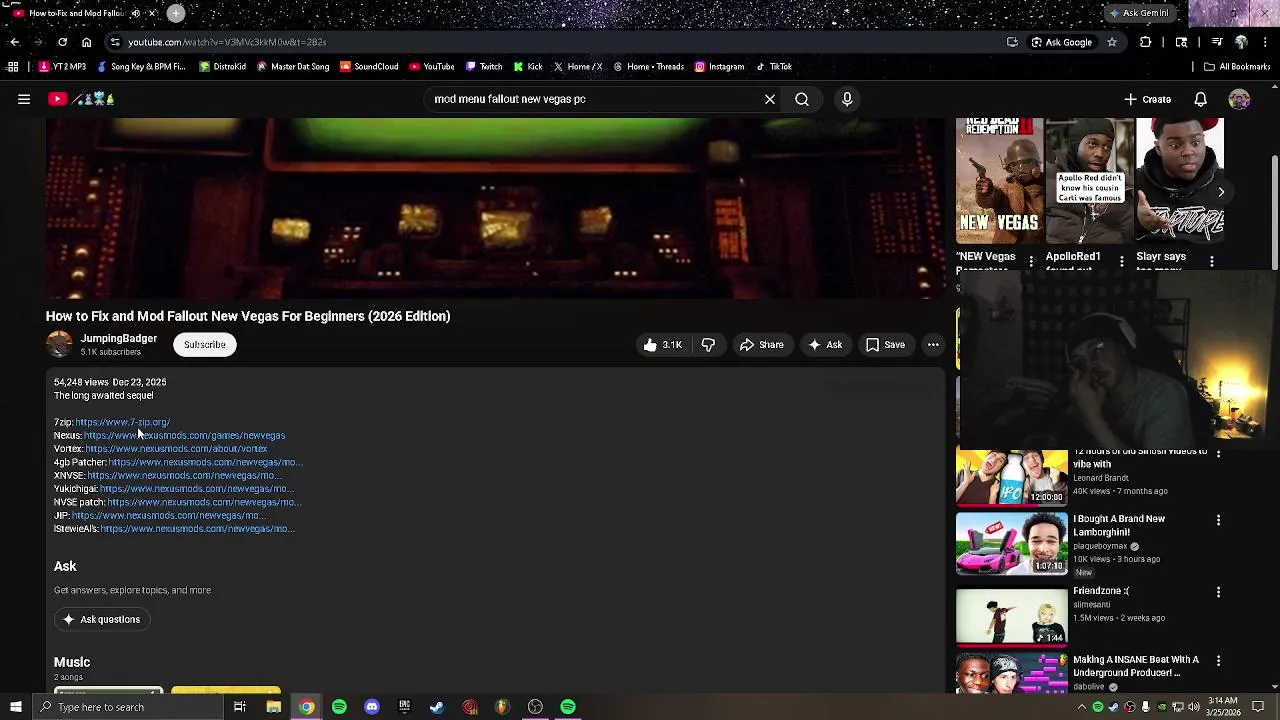Save the video to a playlist
The image size is (1280, 720).
point(885,345)
